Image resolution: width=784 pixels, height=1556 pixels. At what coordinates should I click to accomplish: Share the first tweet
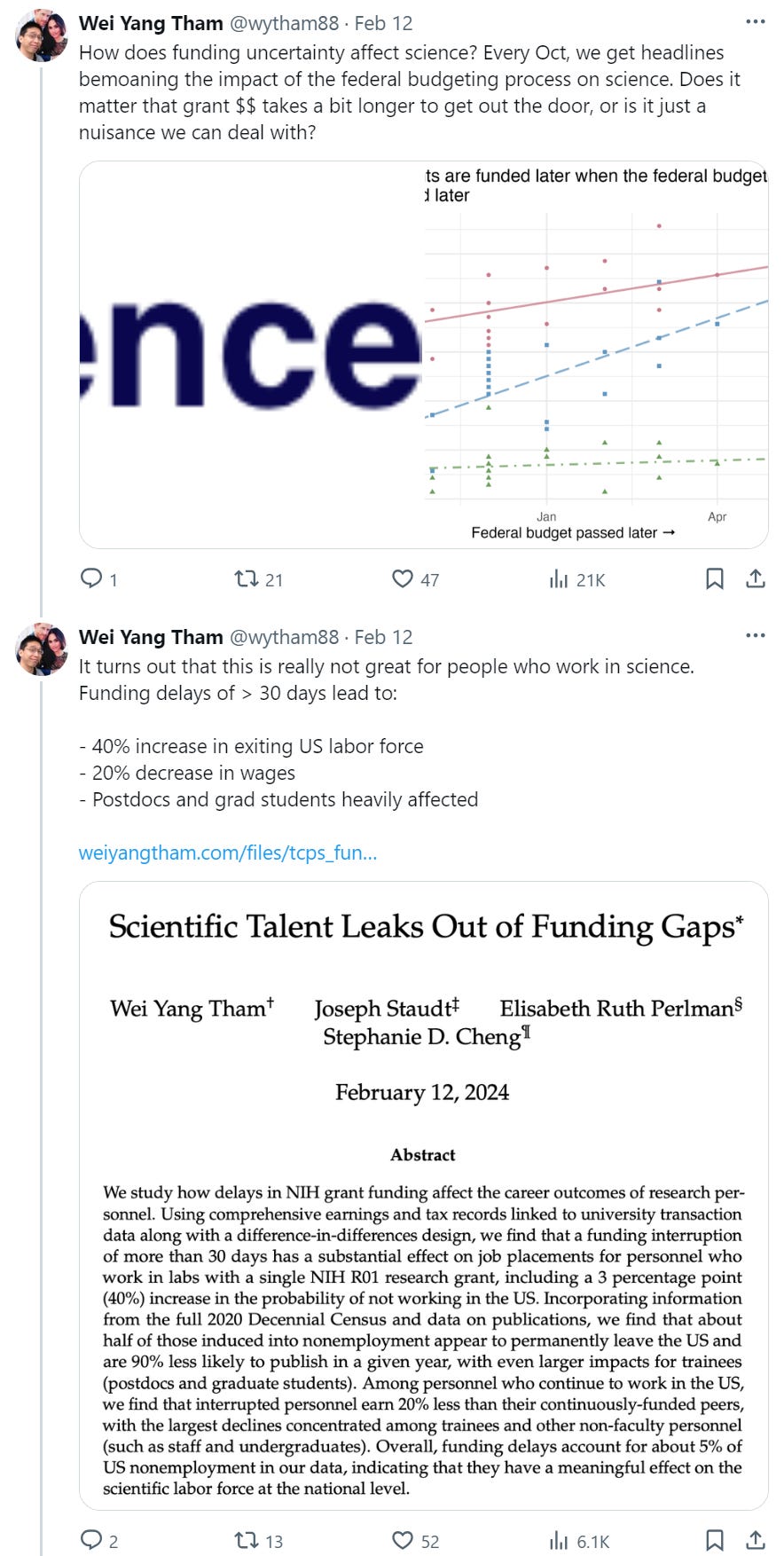pyautogui.click(x=755, y=579)
